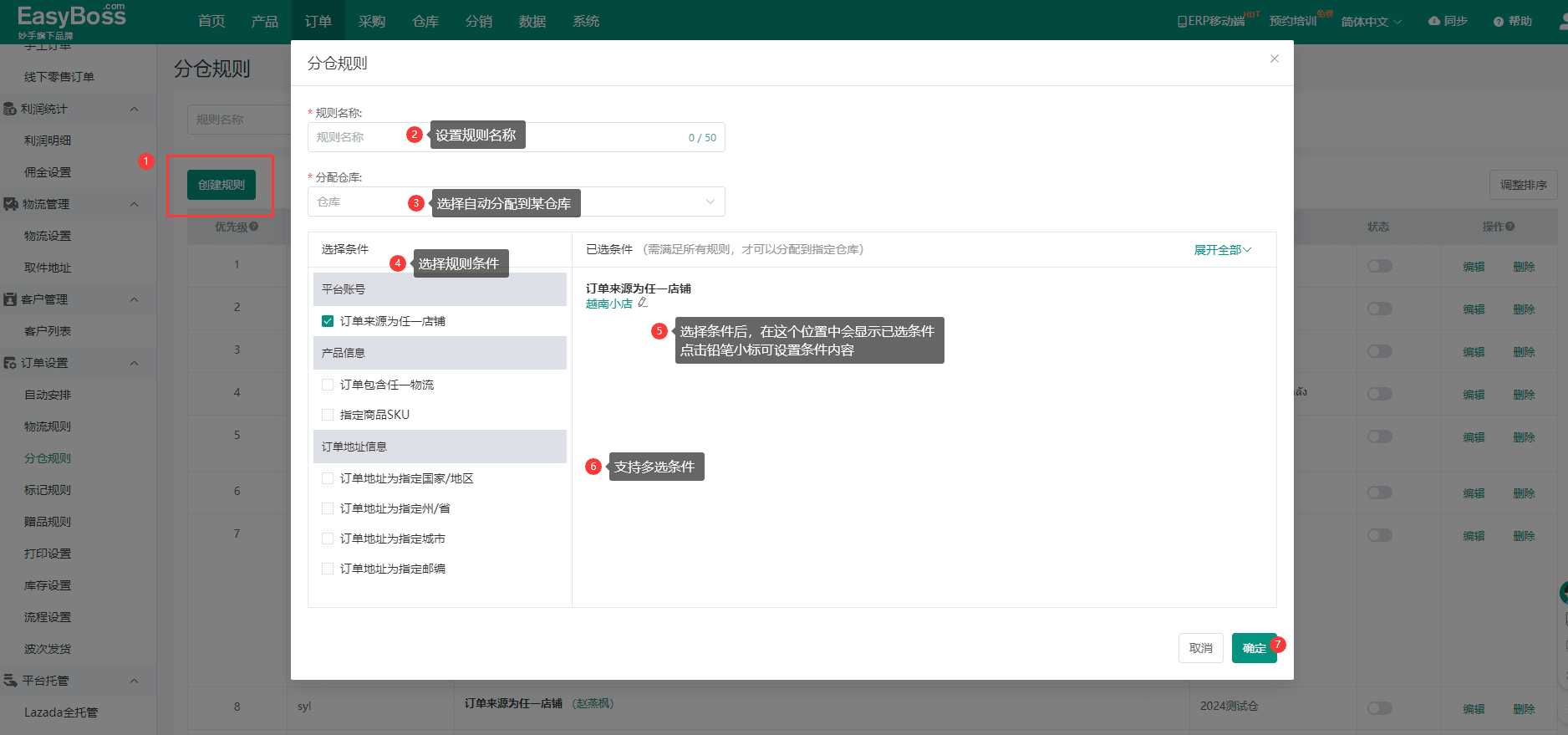Uncheck 订单来源为任一店铺 checkbox

(x=328, y=321)
